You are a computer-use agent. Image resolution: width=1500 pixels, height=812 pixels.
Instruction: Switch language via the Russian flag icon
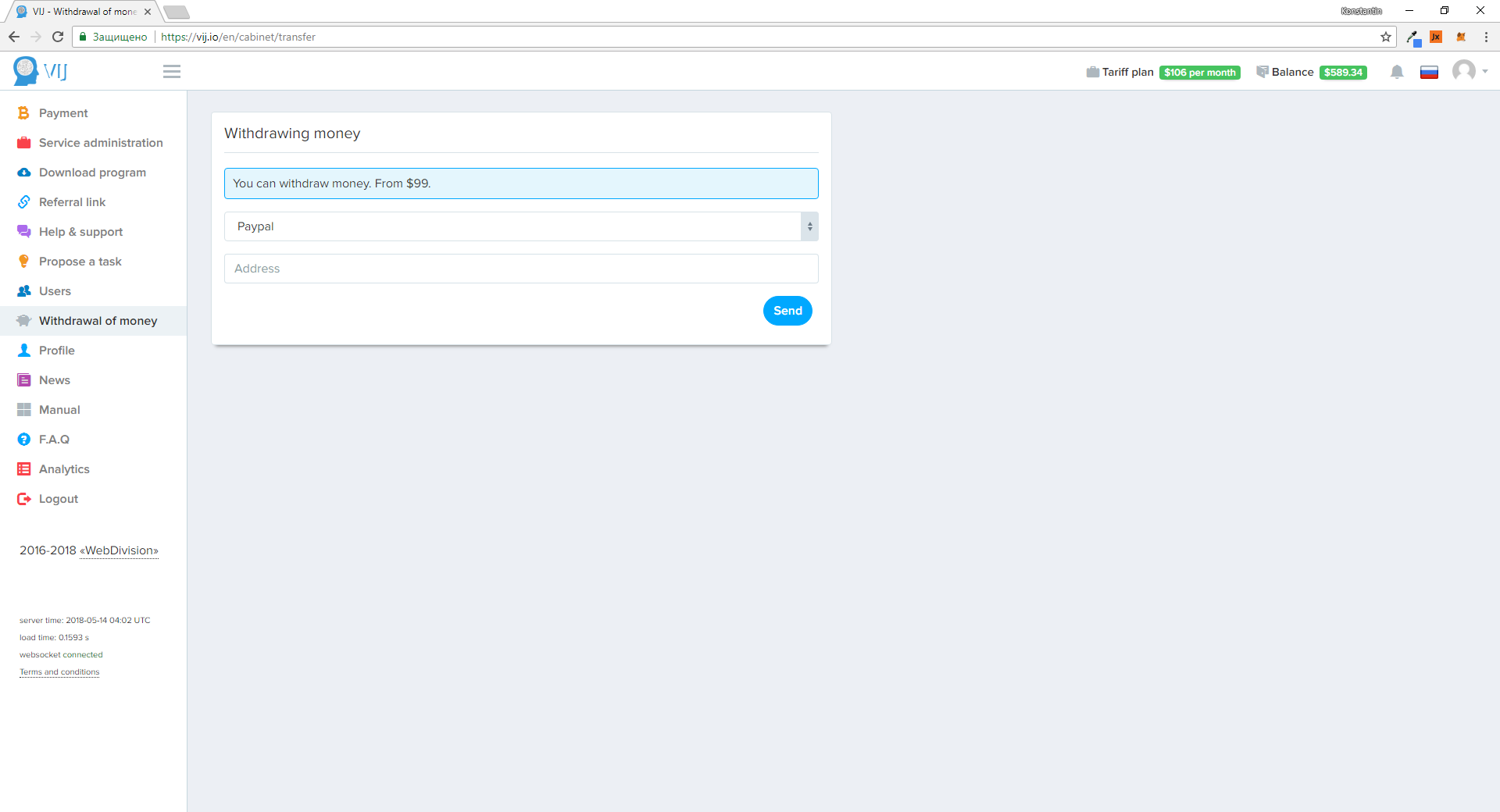tap(1429, 73)
